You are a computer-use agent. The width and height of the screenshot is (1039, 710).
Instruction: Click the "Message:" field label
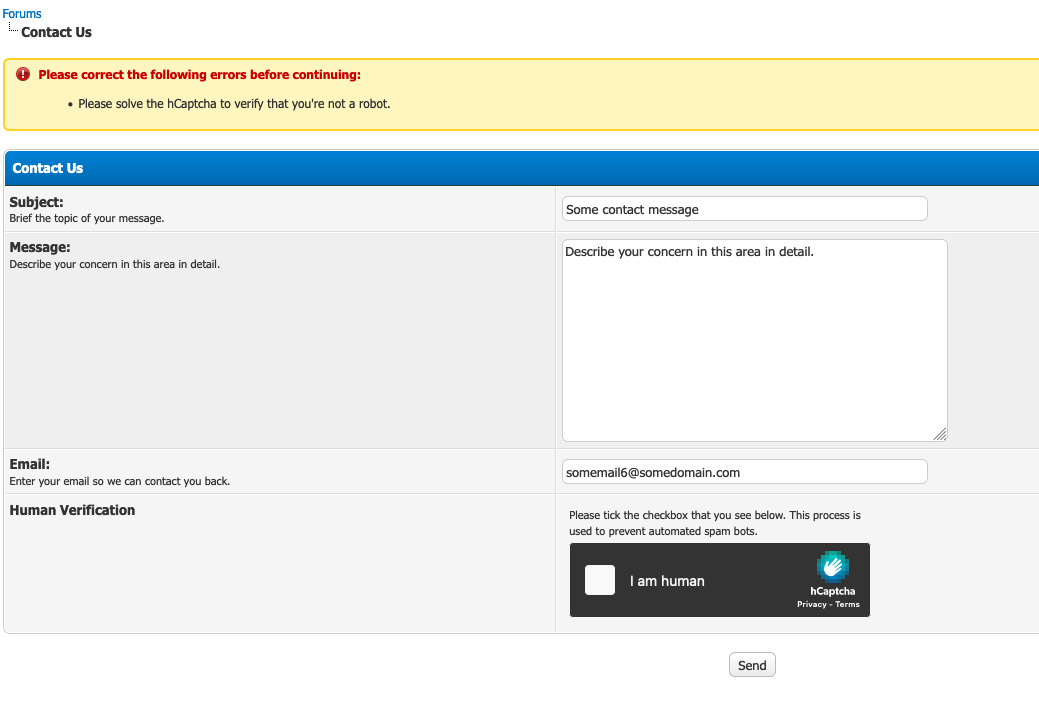pos(40,247)
